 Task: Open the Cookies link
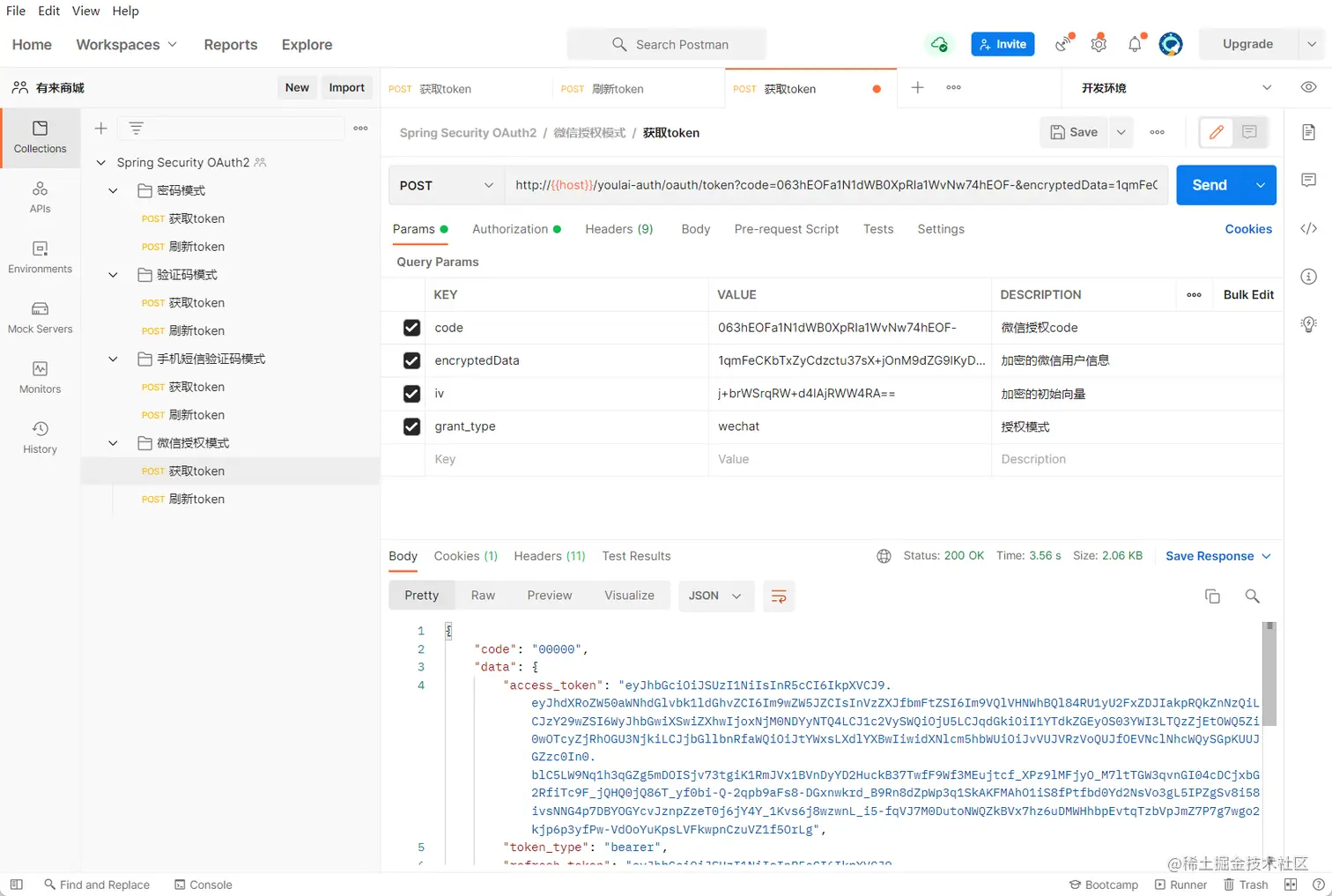click(1248, 229)
